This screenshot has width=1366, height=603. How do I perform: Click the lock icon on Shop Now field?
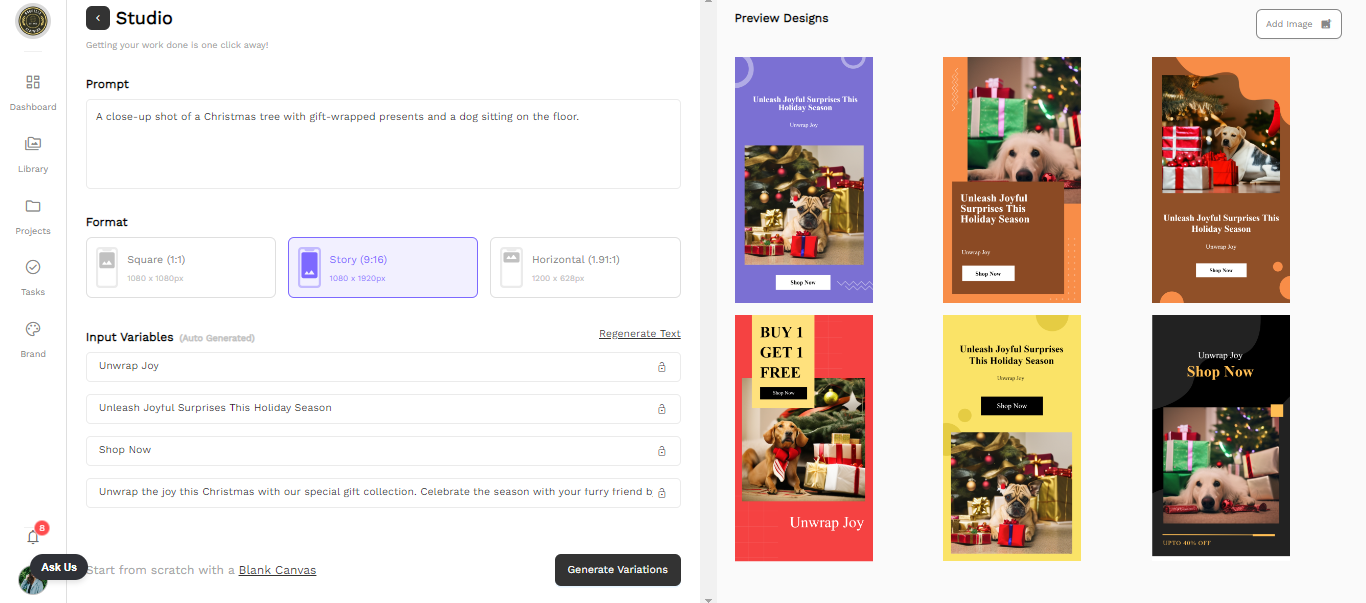pos(661,451)
